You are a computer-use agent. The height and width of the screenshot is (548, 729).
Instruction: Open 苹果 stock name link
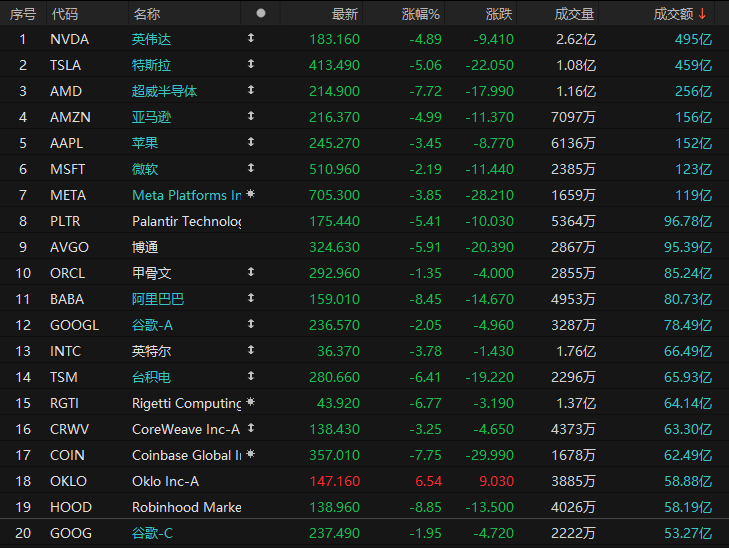click(x=145, y=143)
